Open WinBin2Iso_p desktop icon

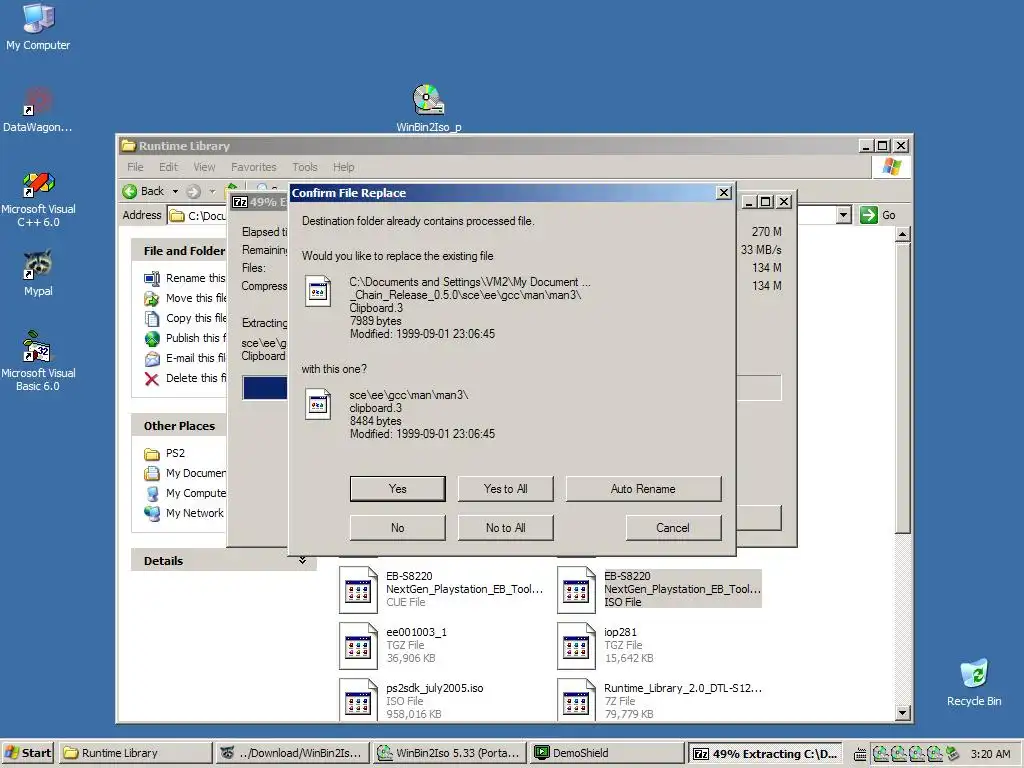click(428, 108)
